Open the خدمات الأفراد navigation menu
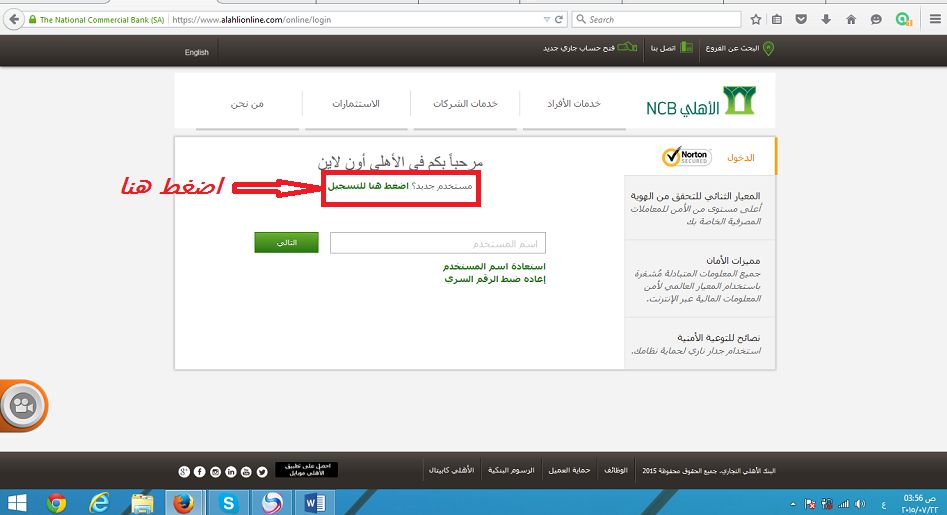Viewport: 947px width, 515px height. (573, 105)
